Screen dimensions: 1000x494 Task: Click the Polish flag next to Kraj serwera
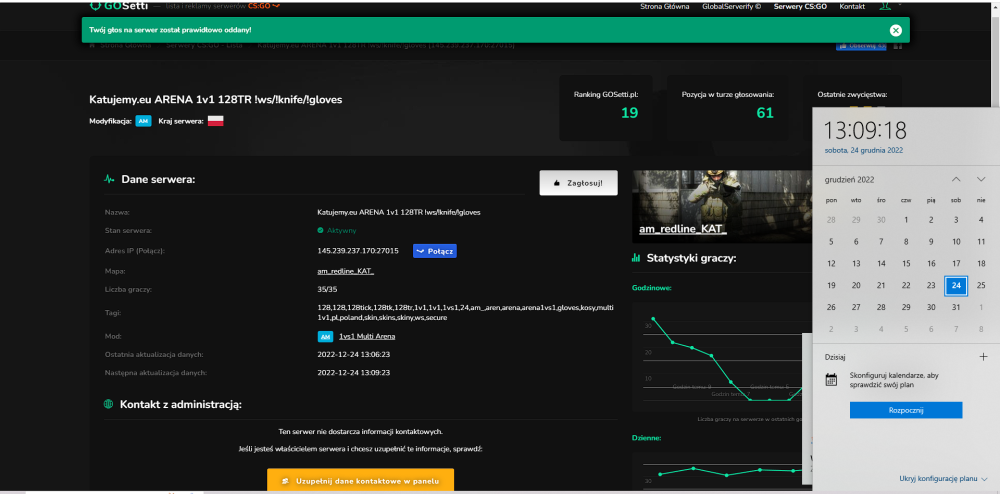[x=216, y=121]
